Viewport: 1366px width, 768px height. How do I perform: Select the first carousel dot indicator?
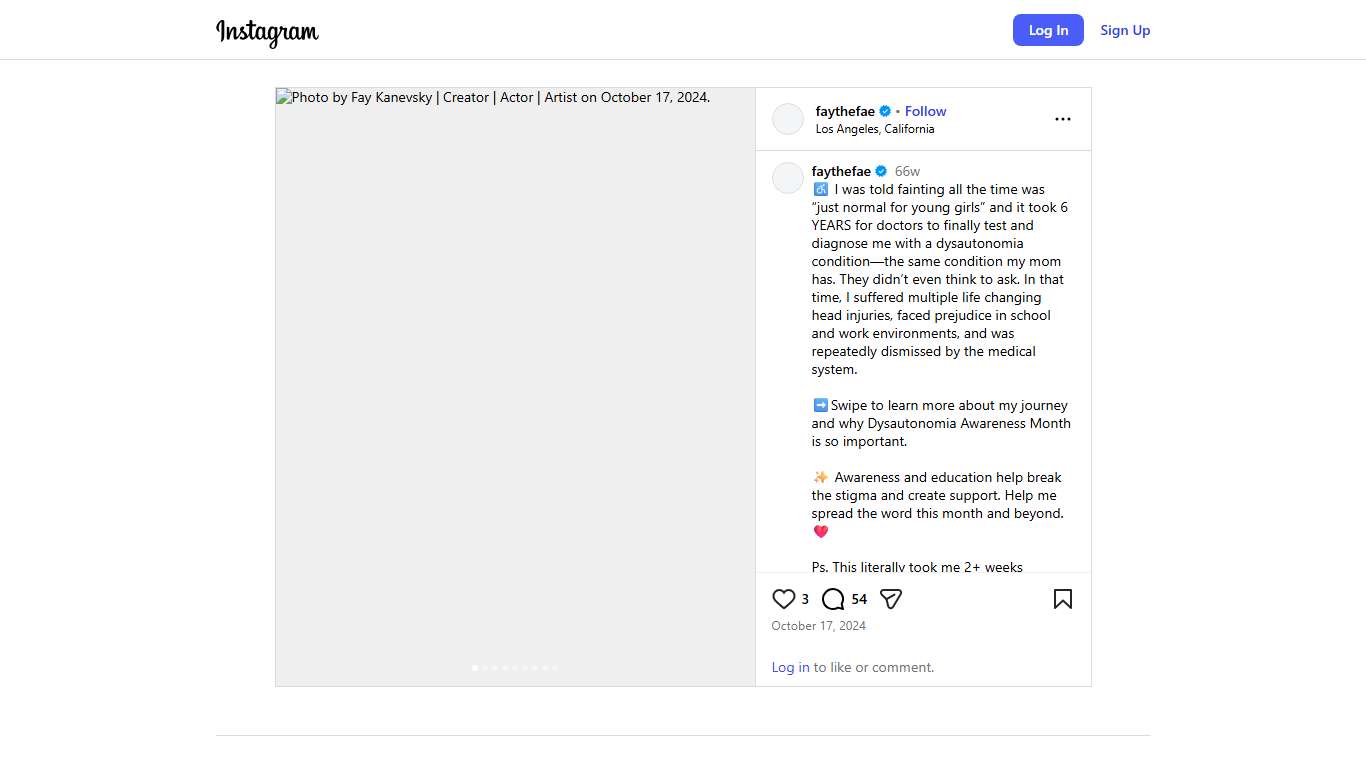point(475,668)
